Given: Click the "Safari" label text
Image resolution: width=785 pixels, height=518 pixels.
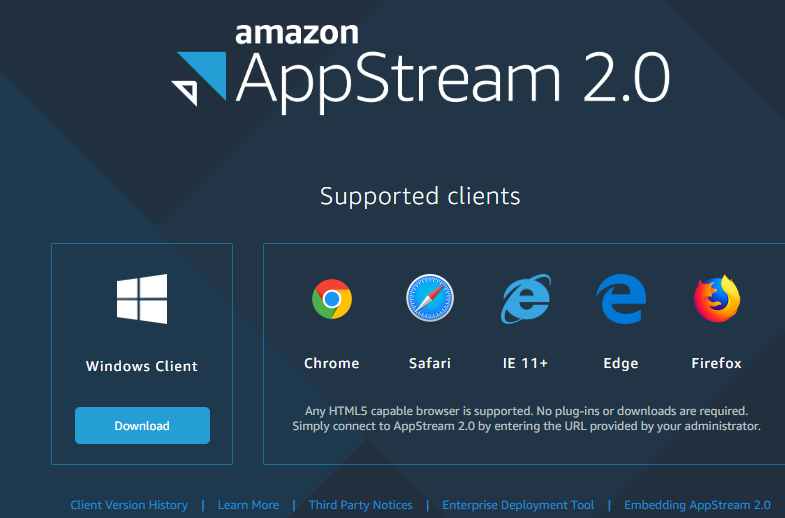Looking at the screenshot, I should 430,363.
